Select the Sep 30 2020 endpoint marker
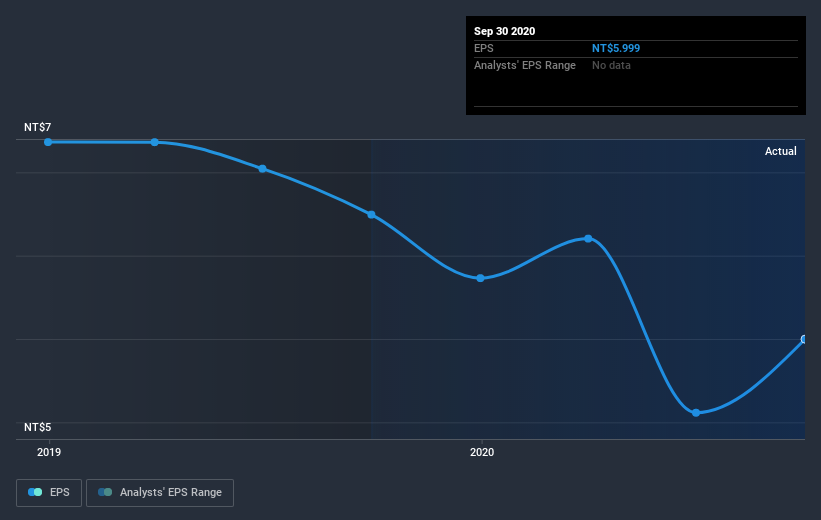This screenshot has width=821, height=520. click(803, 339)
